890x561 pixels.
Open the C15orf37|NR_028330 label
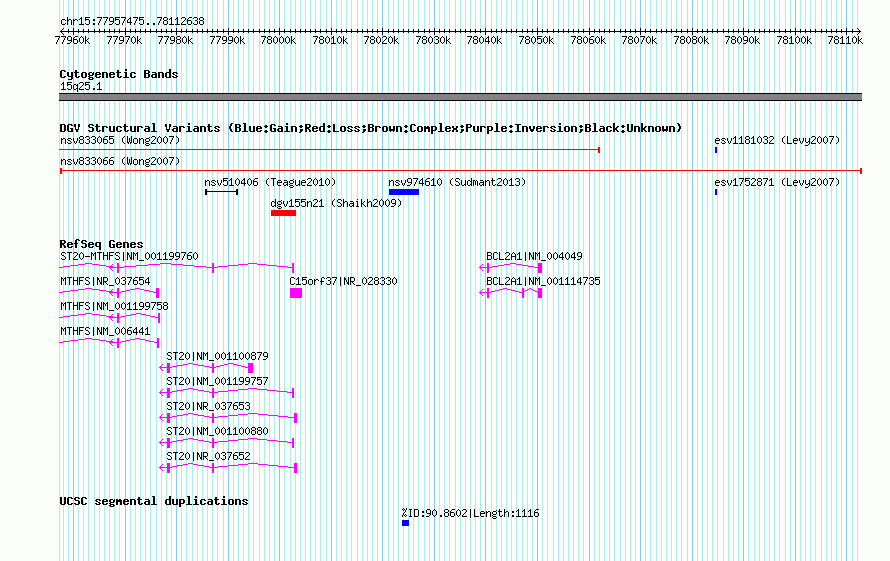click(343, 281)
